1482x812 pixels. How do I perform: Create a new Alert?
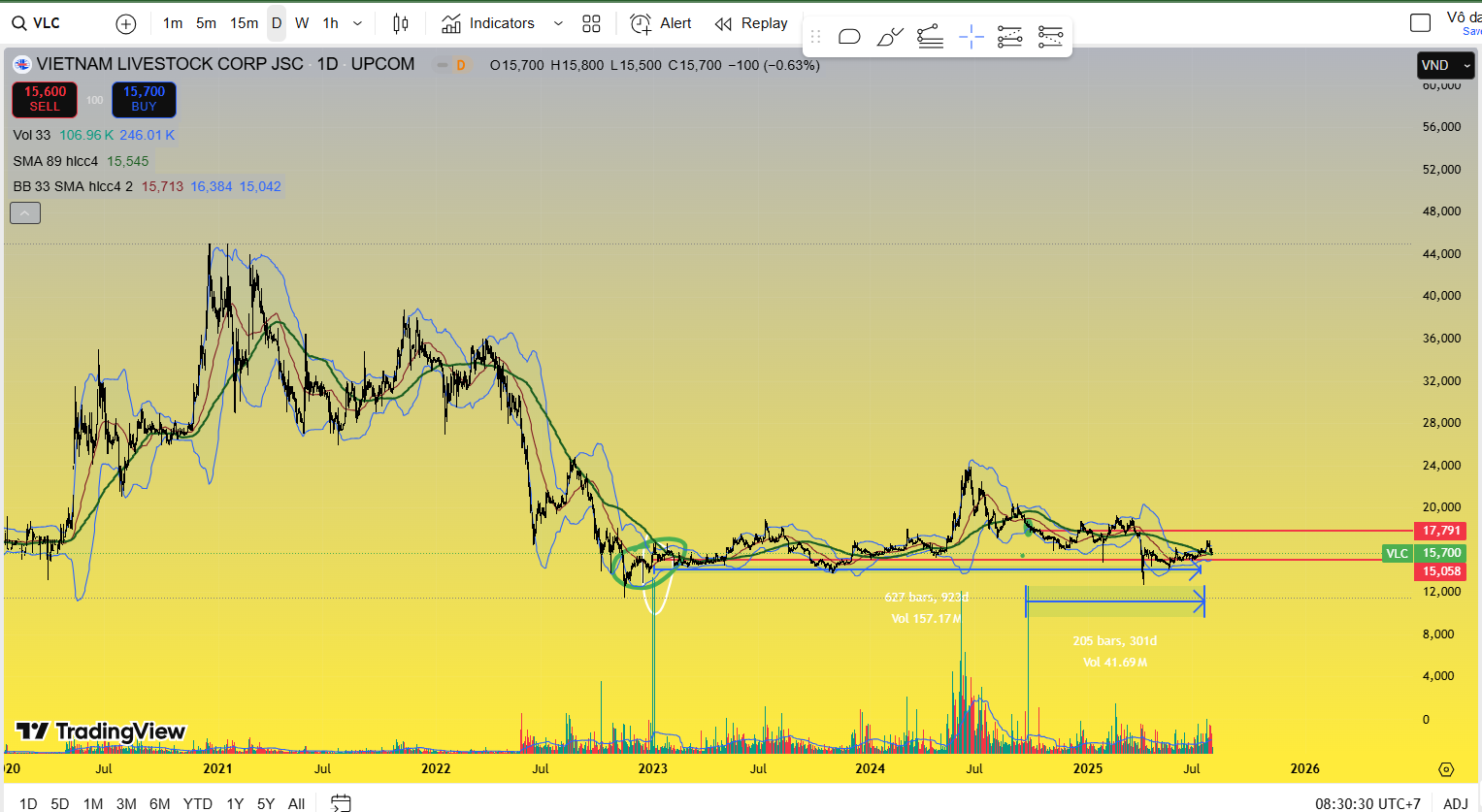pos(661,23)
